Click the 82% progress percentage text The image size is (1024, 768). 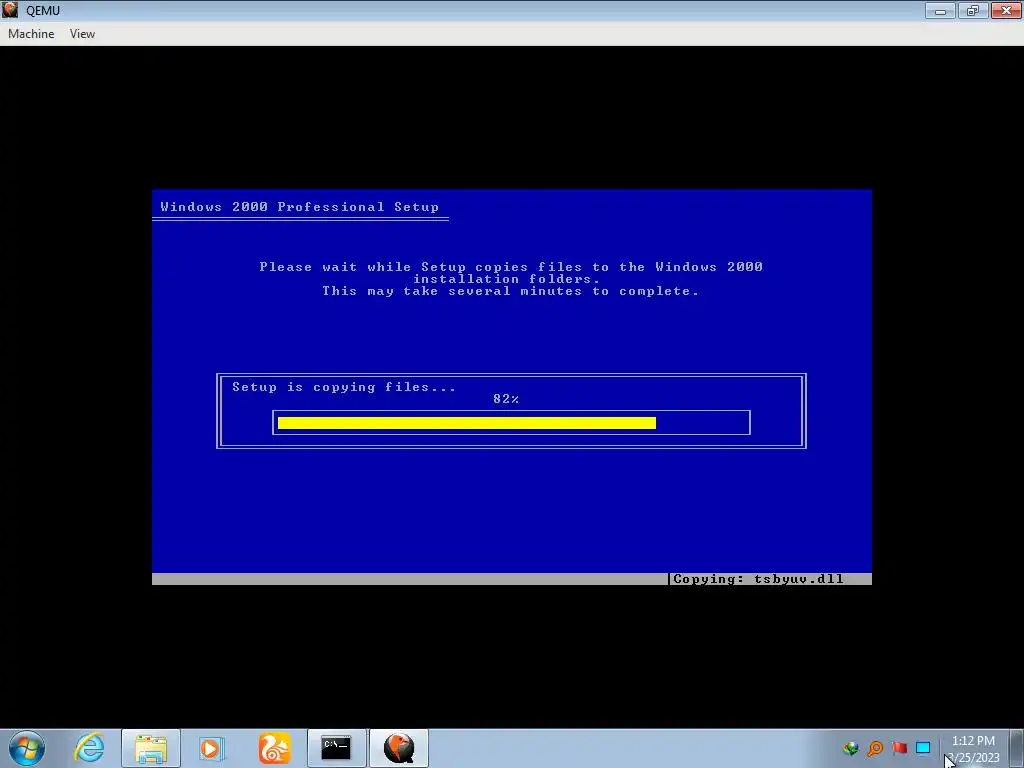click(x=506, y=399)
